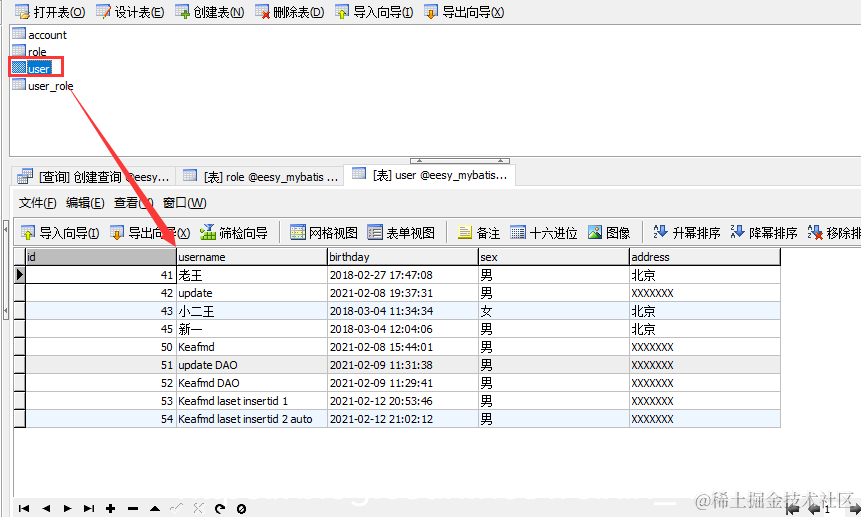The width and height of the screenshot is (861, 517).
Task: Click the Remove Sort (移除排序) icon
Action: point(815,233)
